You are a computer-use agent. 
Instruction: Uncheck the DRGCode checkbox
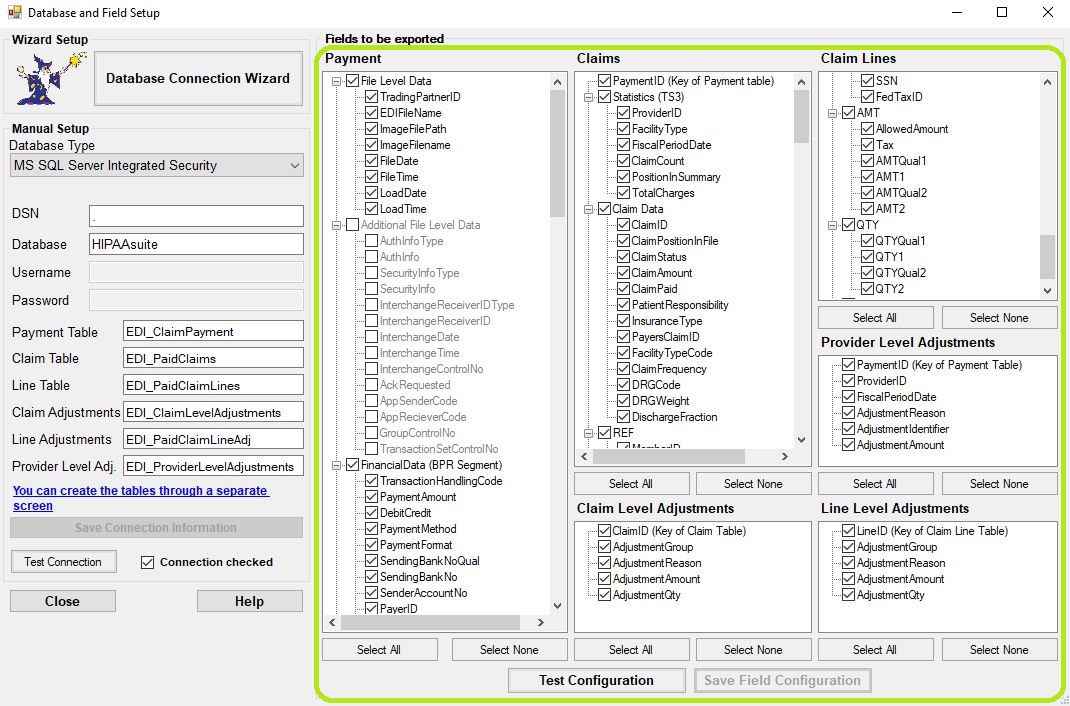(x=623, y=385)
